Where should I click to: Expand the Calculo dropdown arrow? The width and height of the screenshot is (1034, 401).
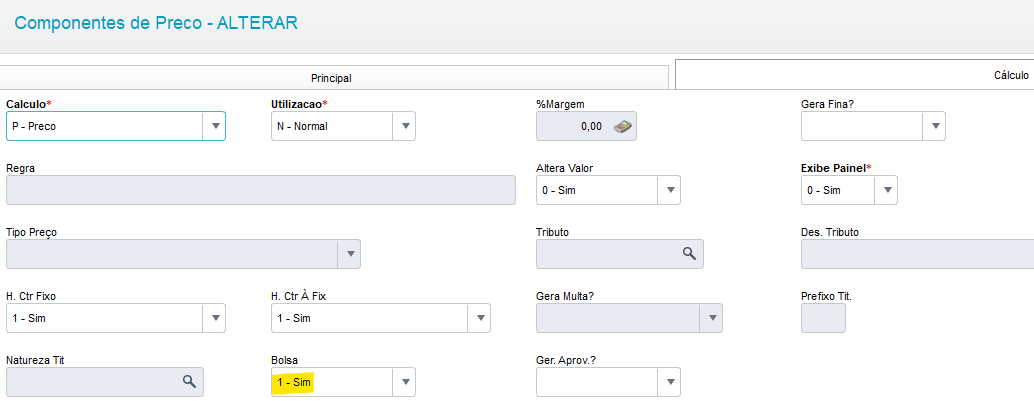215,126
